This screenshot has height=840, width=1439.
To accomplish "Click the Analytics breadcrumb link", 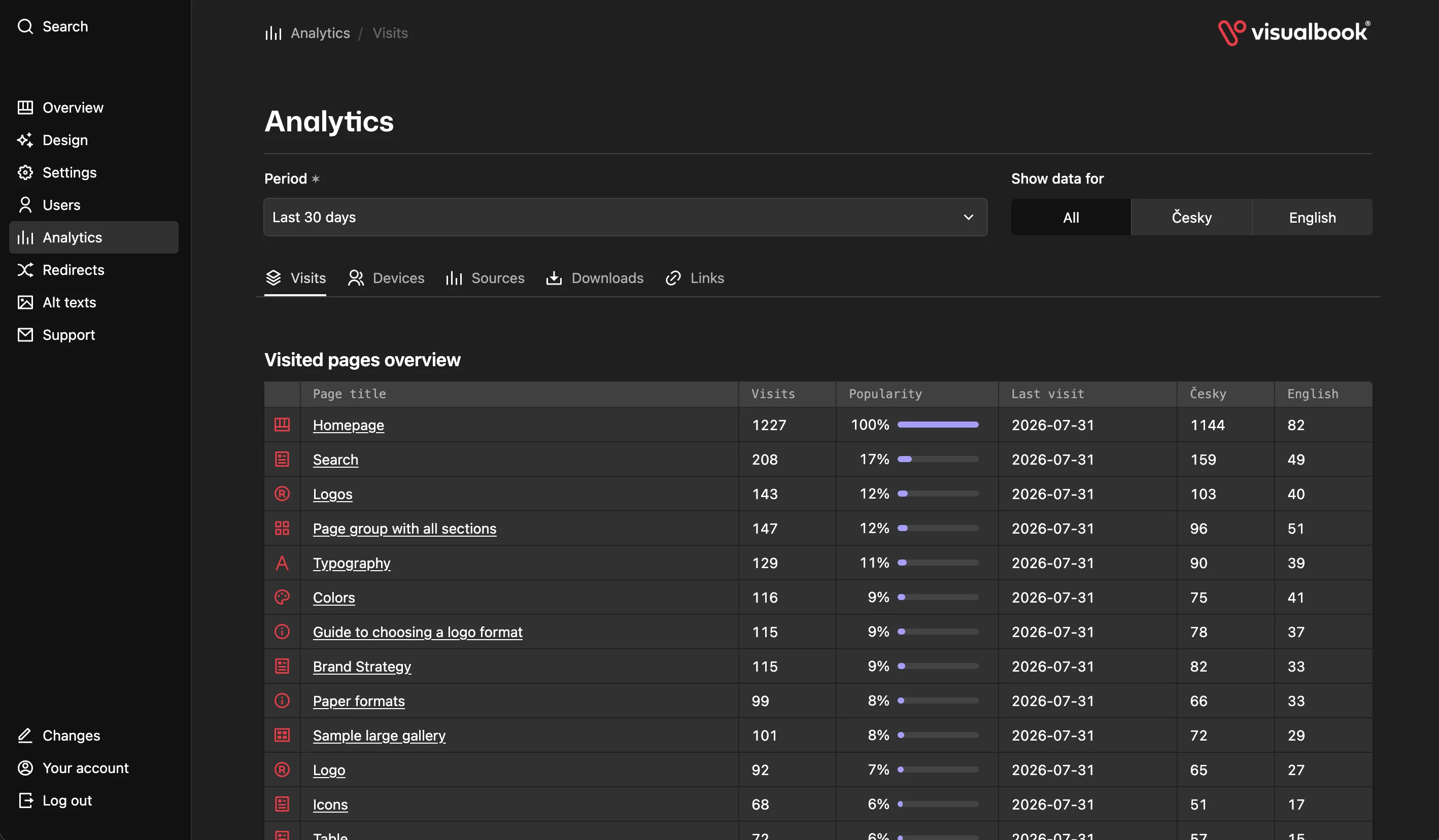I will click(320, 33).
